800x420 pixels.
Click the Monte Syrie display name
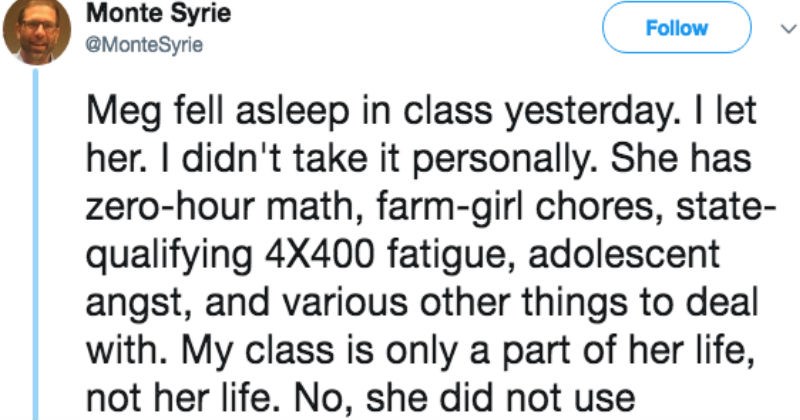(158, 13)
